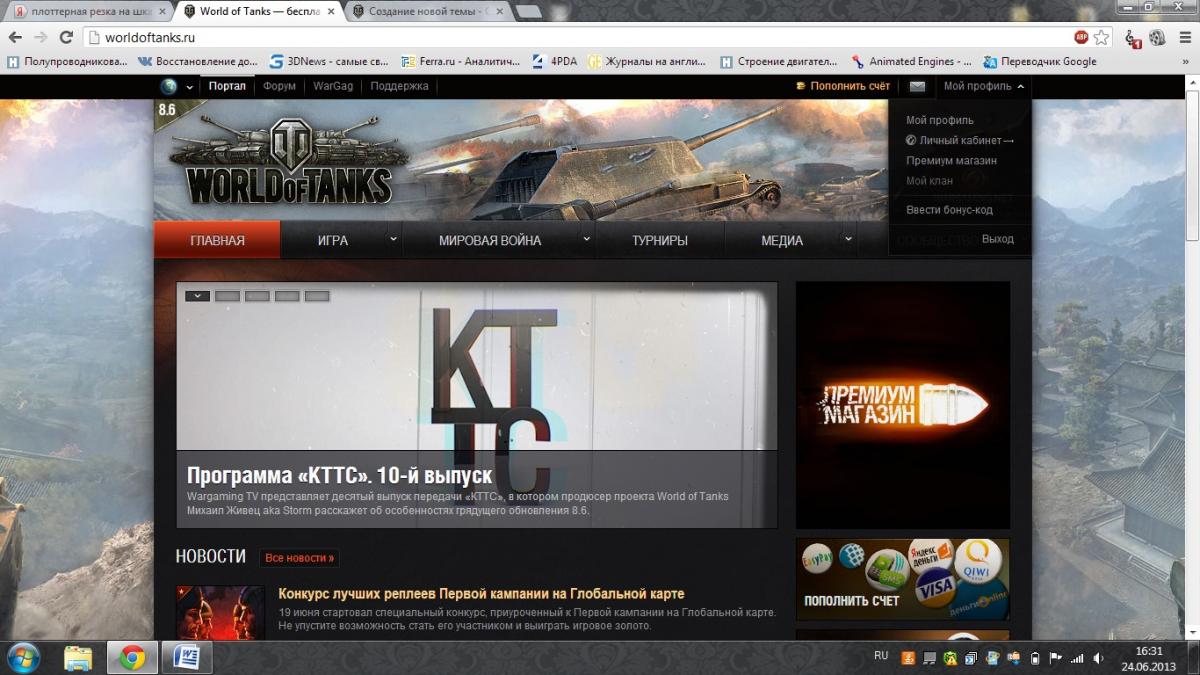The width and height of the screenshot is (1200, 675).
Task: Click Пополнить счёт in the top bar
Action: pyautogui.click(x=843, y=86)
